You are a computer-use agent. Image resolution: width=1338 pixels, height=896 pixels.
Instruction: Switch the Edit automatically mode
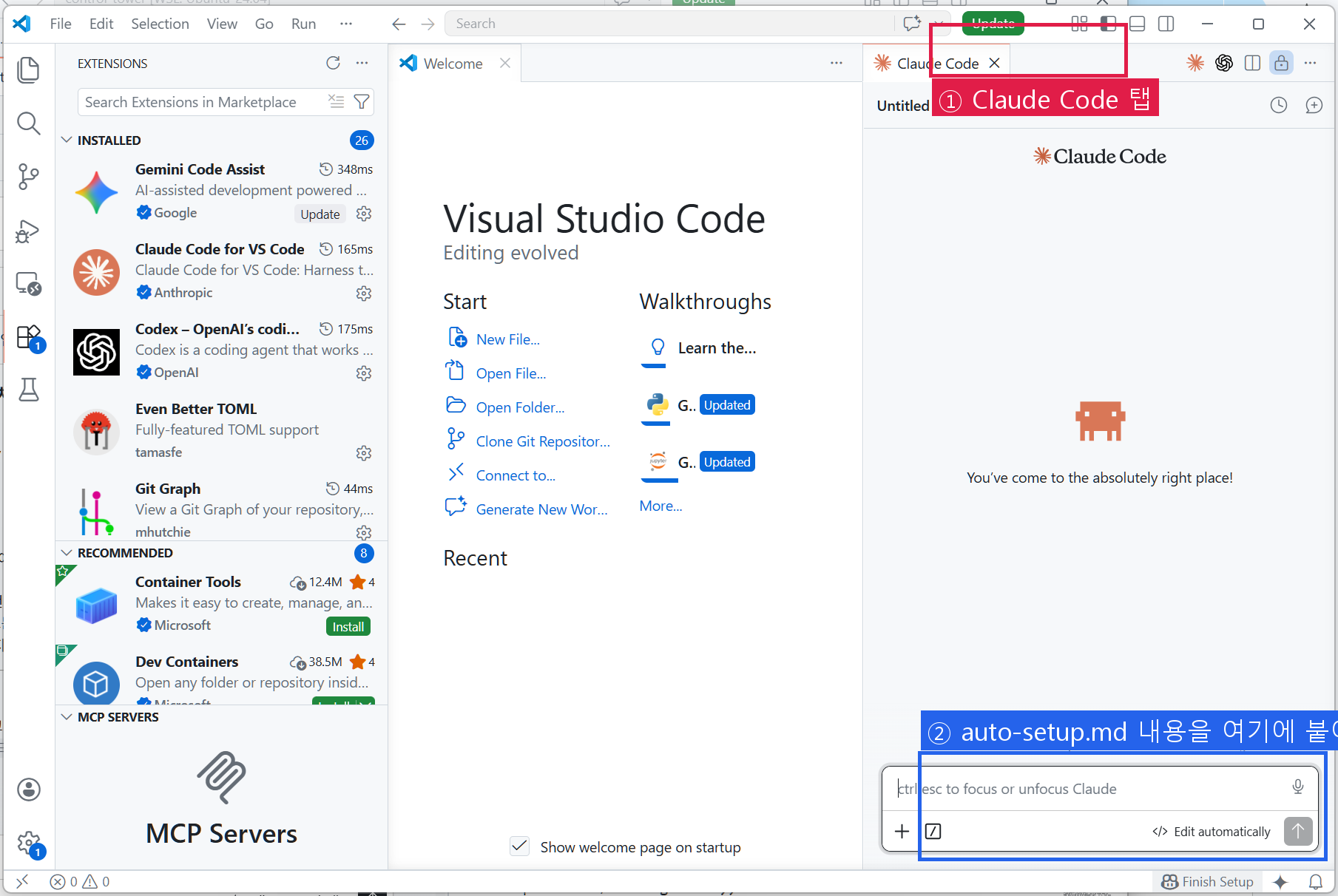click(x=1212, y=832)
